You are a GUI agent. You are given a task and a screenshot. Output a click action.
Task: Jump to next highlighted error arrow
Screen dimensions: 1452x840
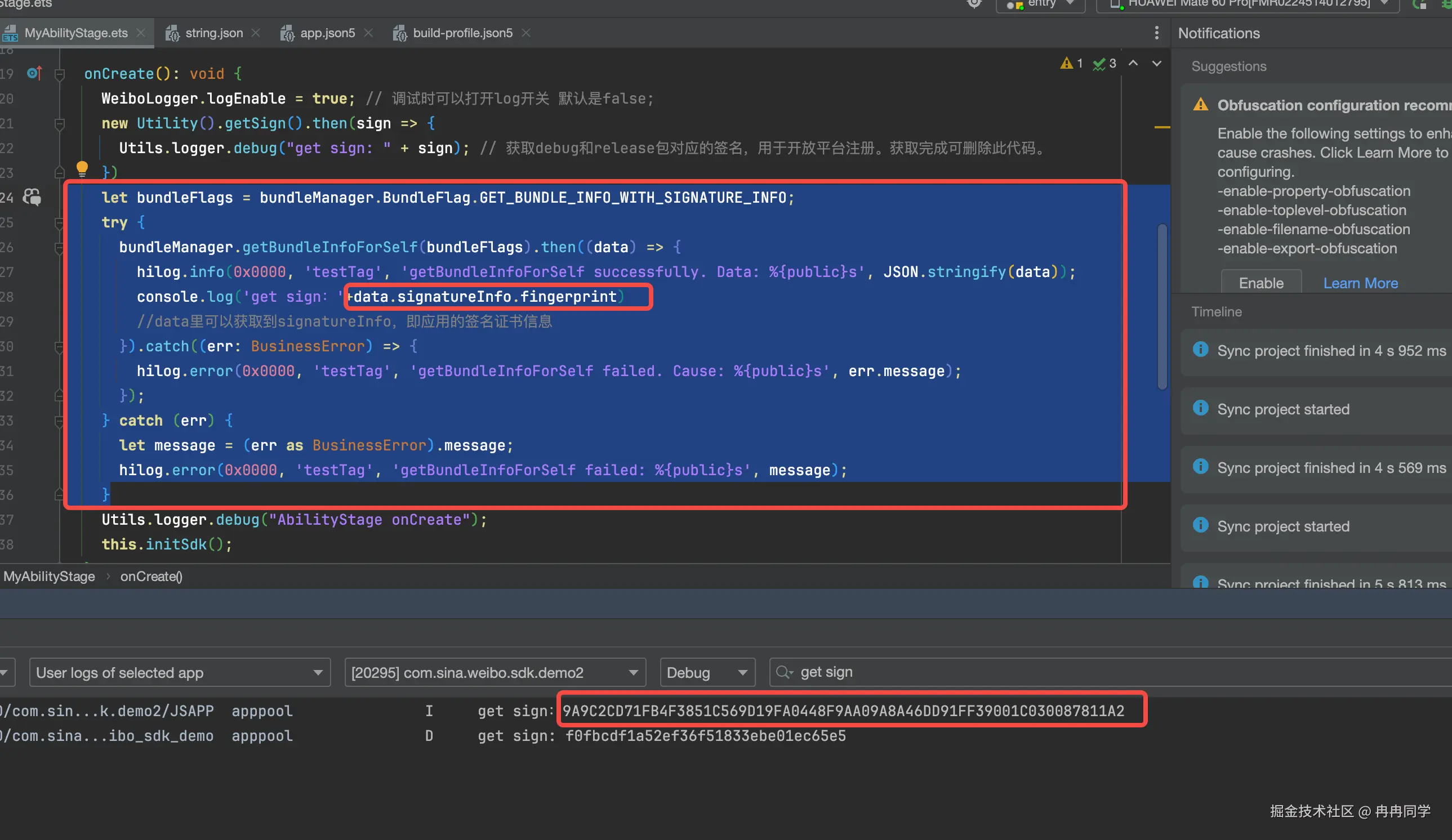point(1156,64)
